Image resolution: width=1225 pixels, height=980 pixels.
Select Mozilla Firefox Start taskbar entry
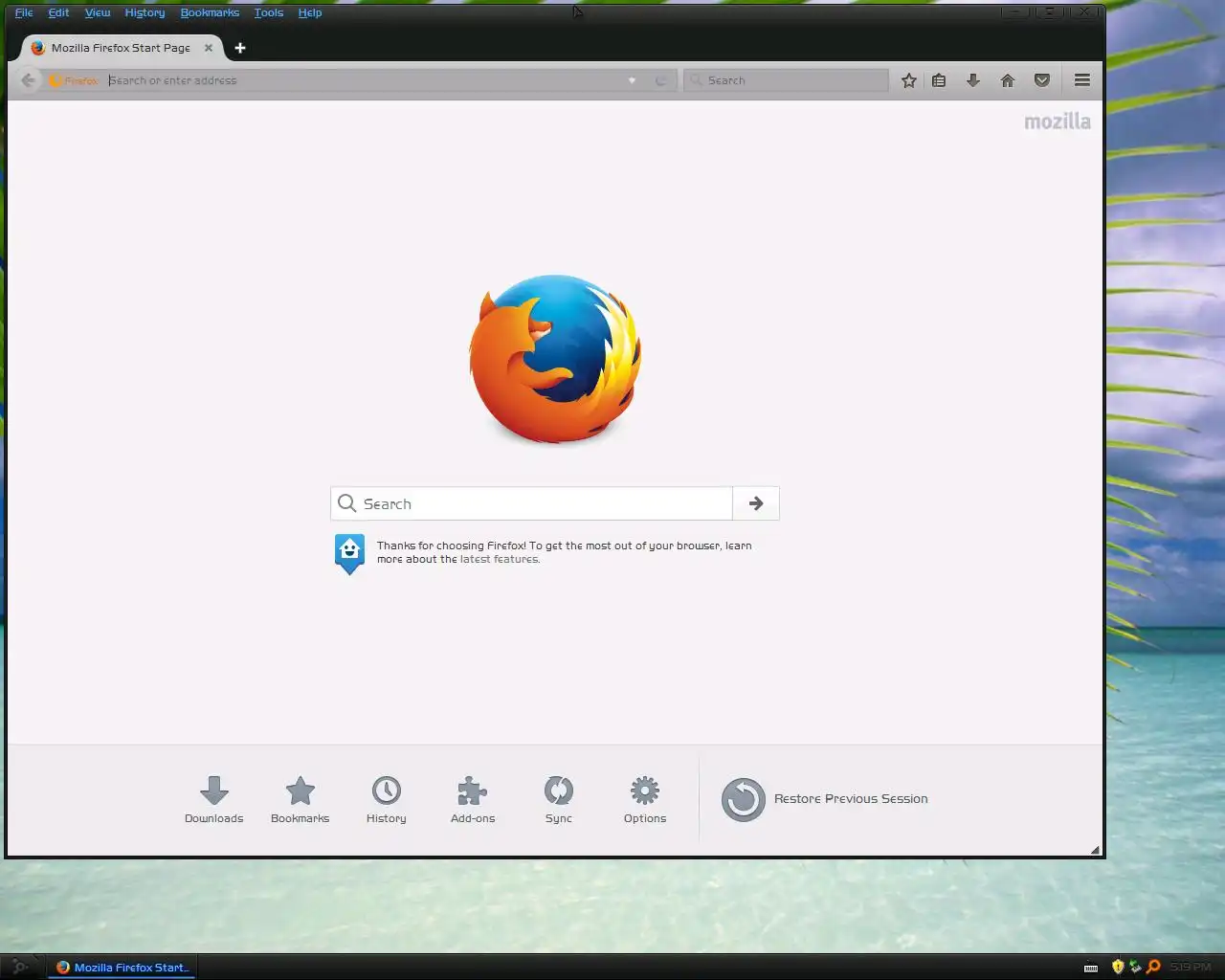[x=122, y=968]
